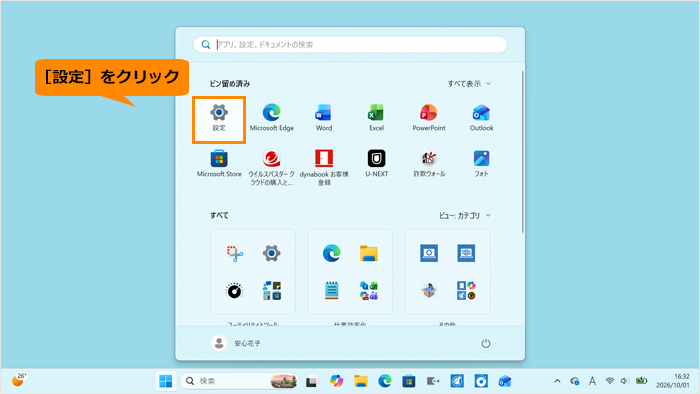Image resolution: width=700 pixels, height=394 pixels.
Task: Open Settings gear in the utilities category
Action: coord(271,253)
